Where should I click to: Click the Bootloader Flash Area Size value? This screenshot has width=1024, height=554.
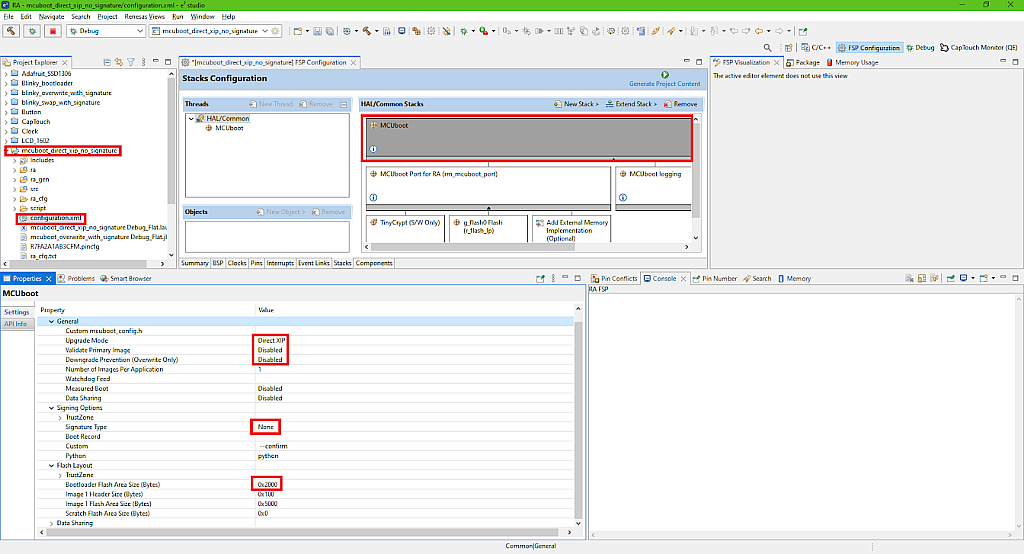point(267,484)
